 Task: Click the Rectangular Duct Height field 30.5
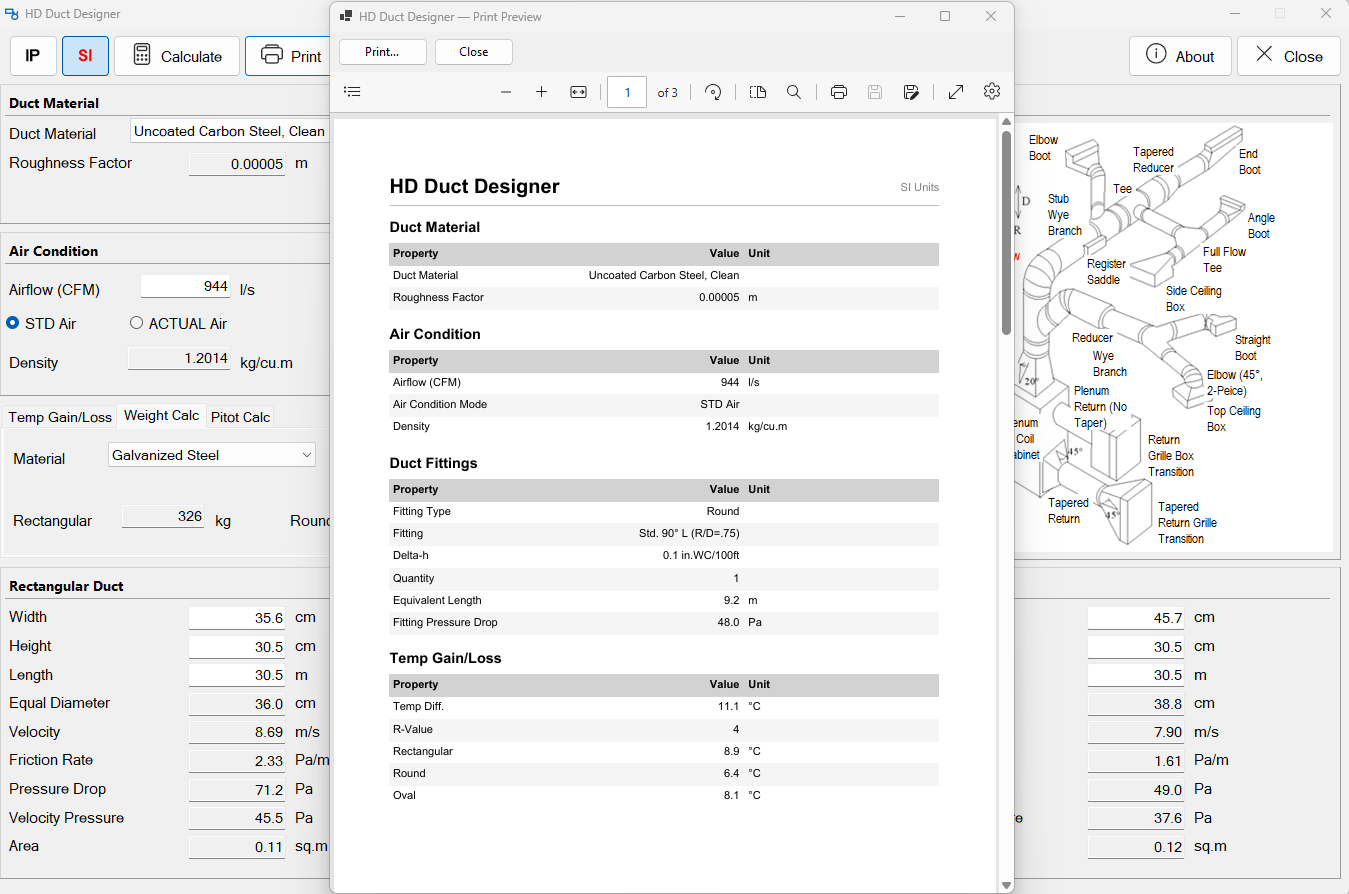pos(237,647)
